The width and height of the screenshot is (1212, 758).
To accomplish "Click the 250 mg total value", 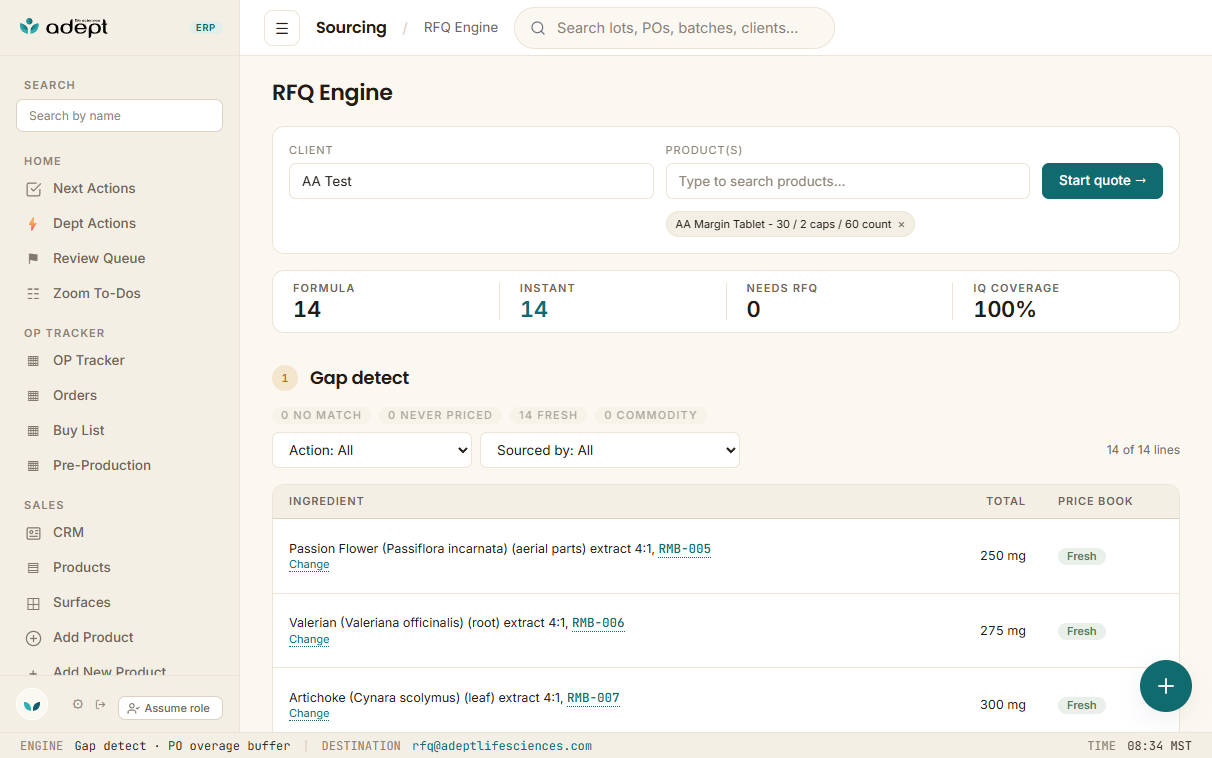I will click(1003, 556).
